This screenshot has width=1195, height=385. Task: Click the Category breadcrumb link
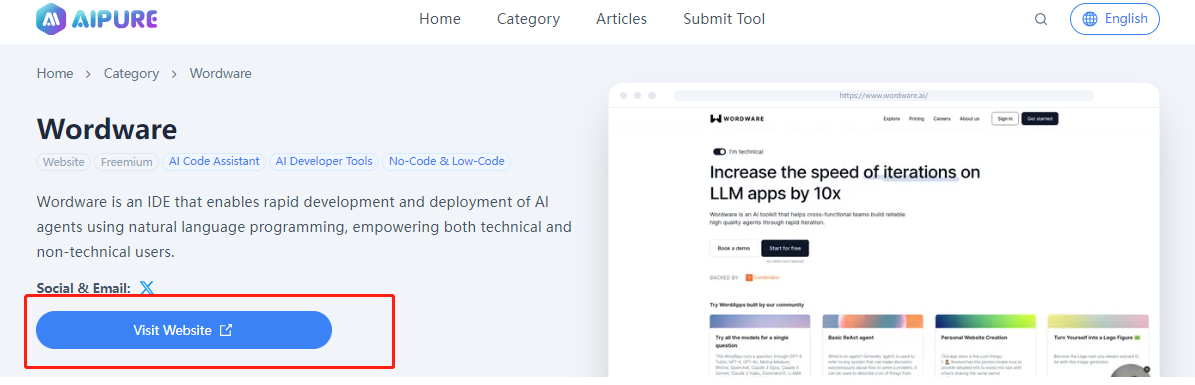[131, 74]
